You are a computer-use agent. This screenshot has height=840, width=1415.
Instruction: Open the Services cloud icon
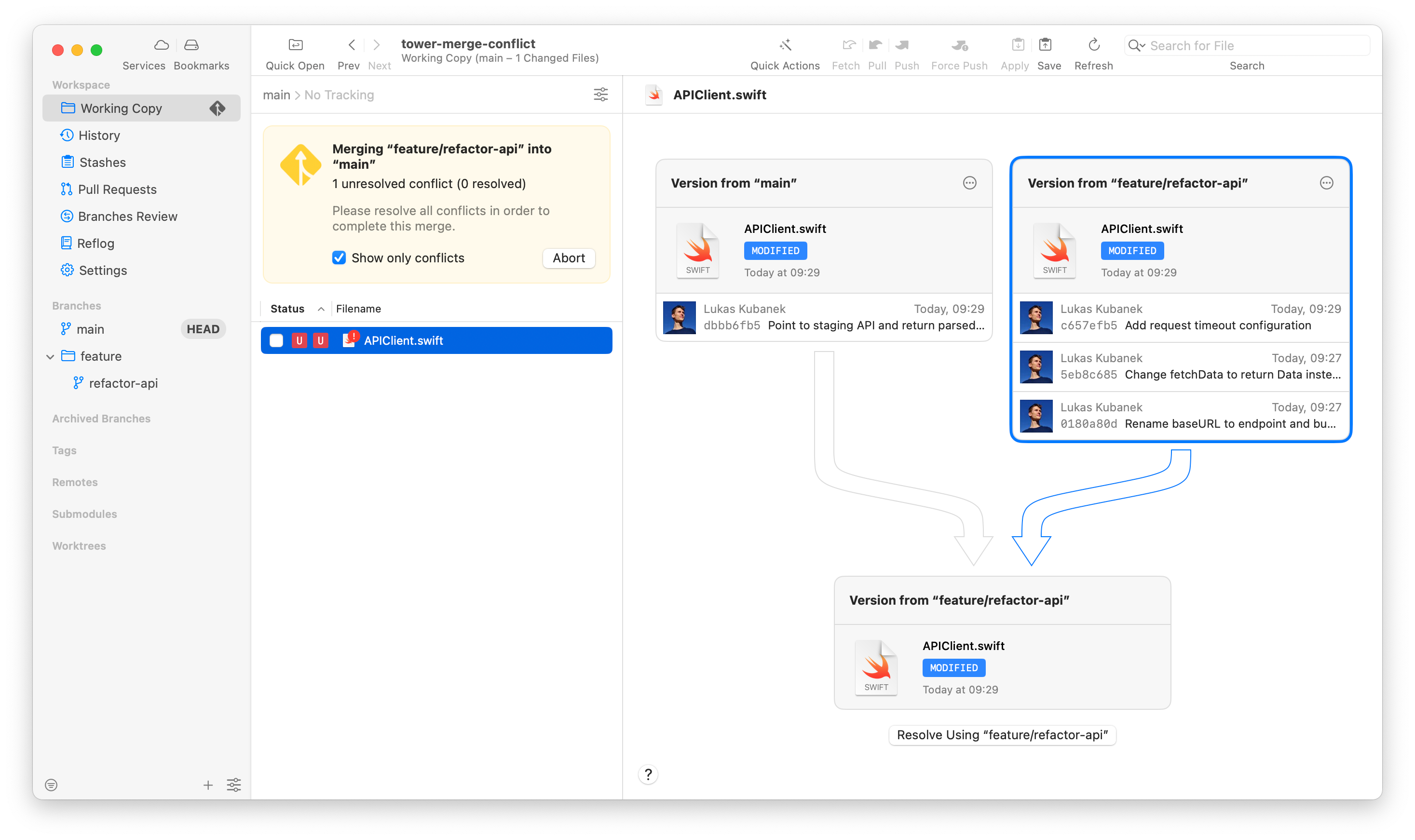[x=161, y=45]
